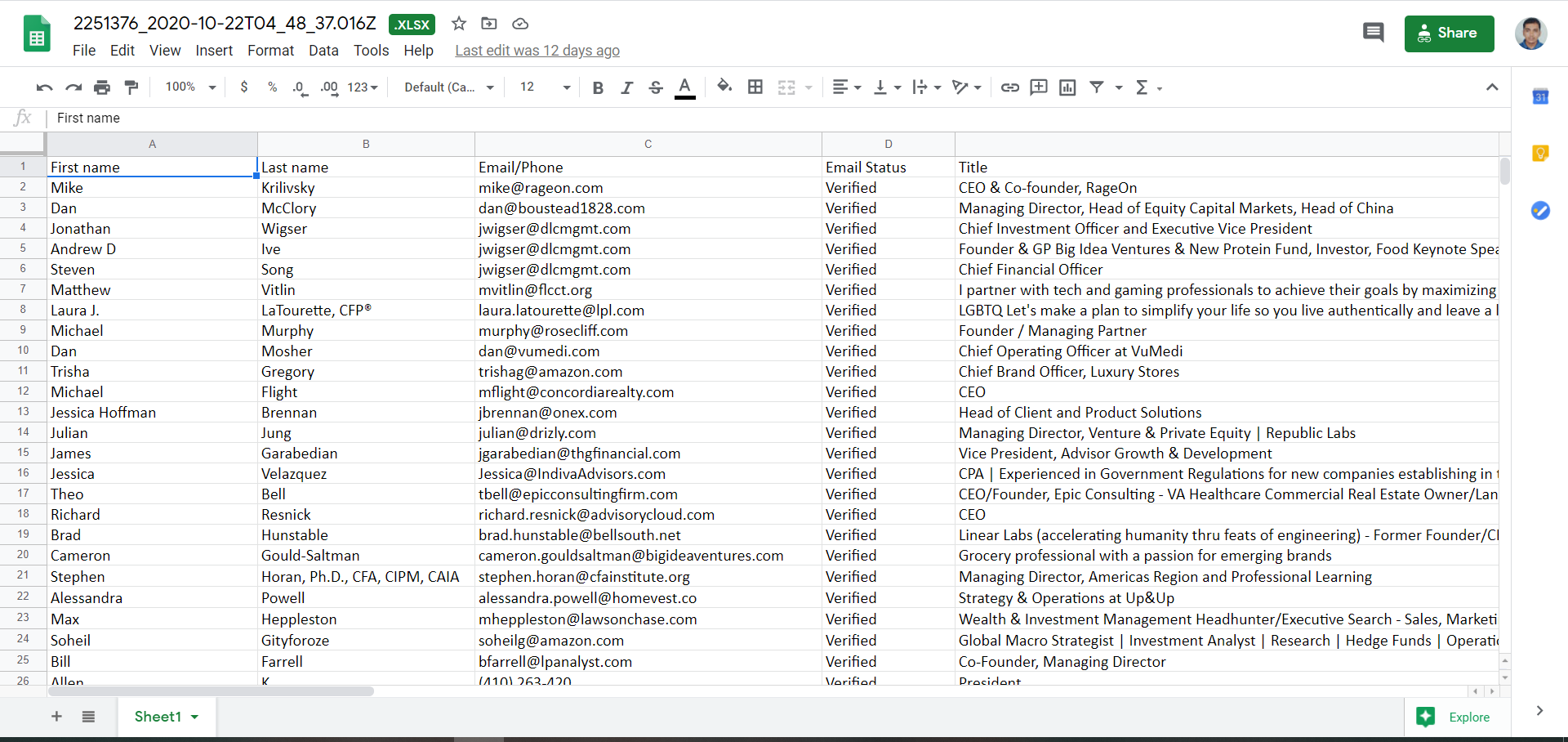
Task: Star the spreadsheet
Action: coord(458,25)
